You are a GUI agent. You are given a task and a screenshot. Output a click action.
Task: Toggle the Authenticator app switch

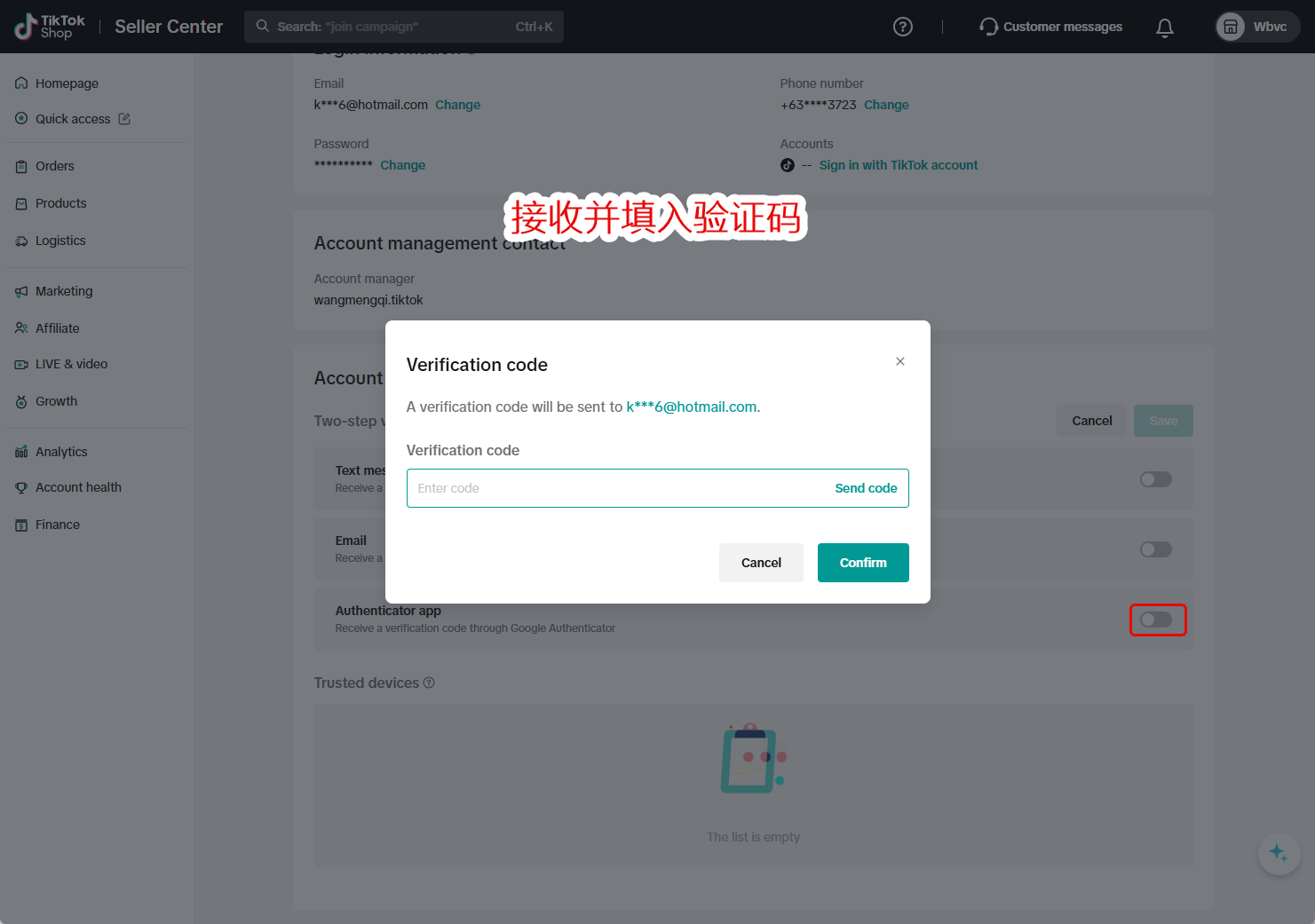pos(1156,620)
